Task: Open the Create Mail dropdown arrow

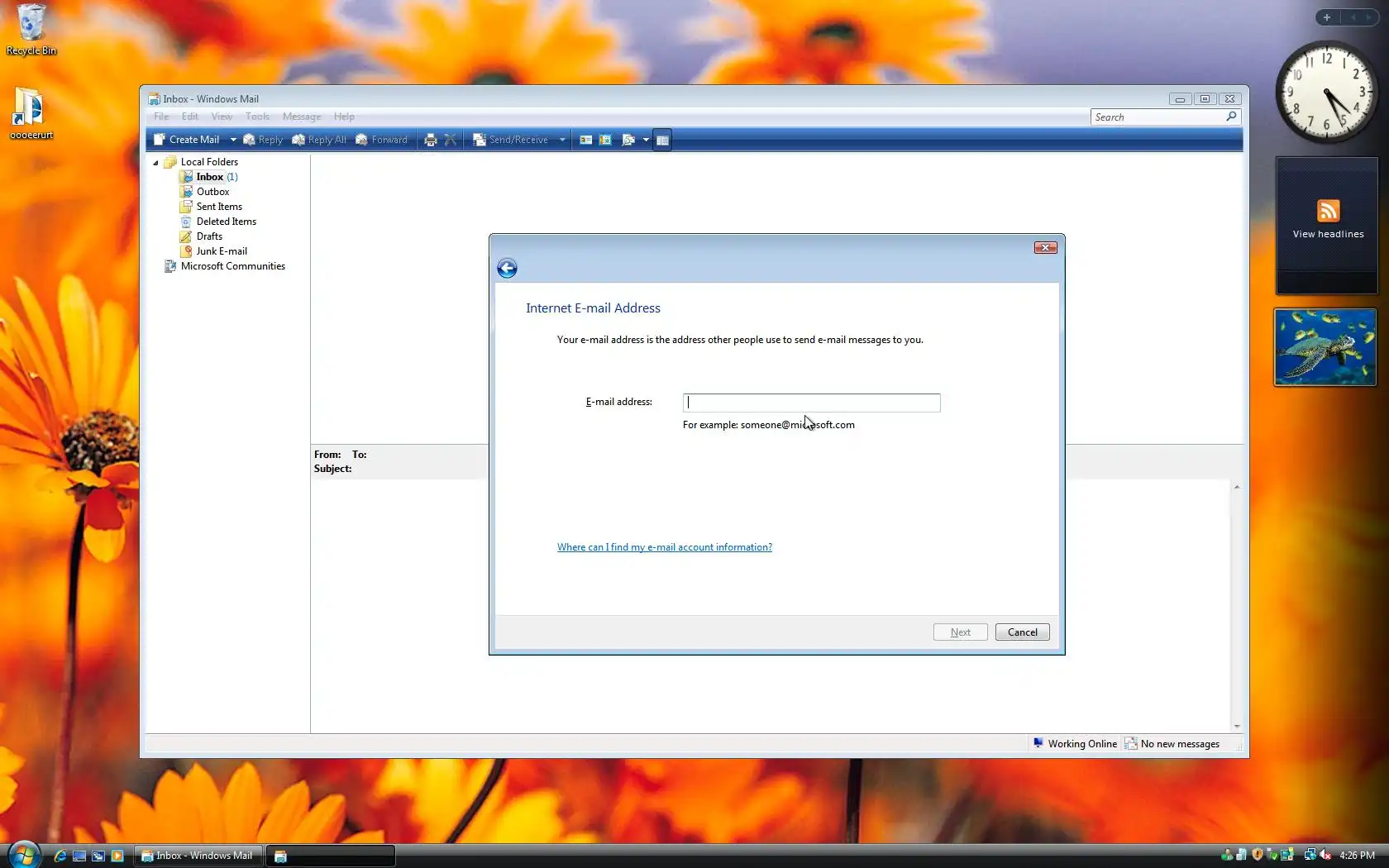Action: pos(233,140)
